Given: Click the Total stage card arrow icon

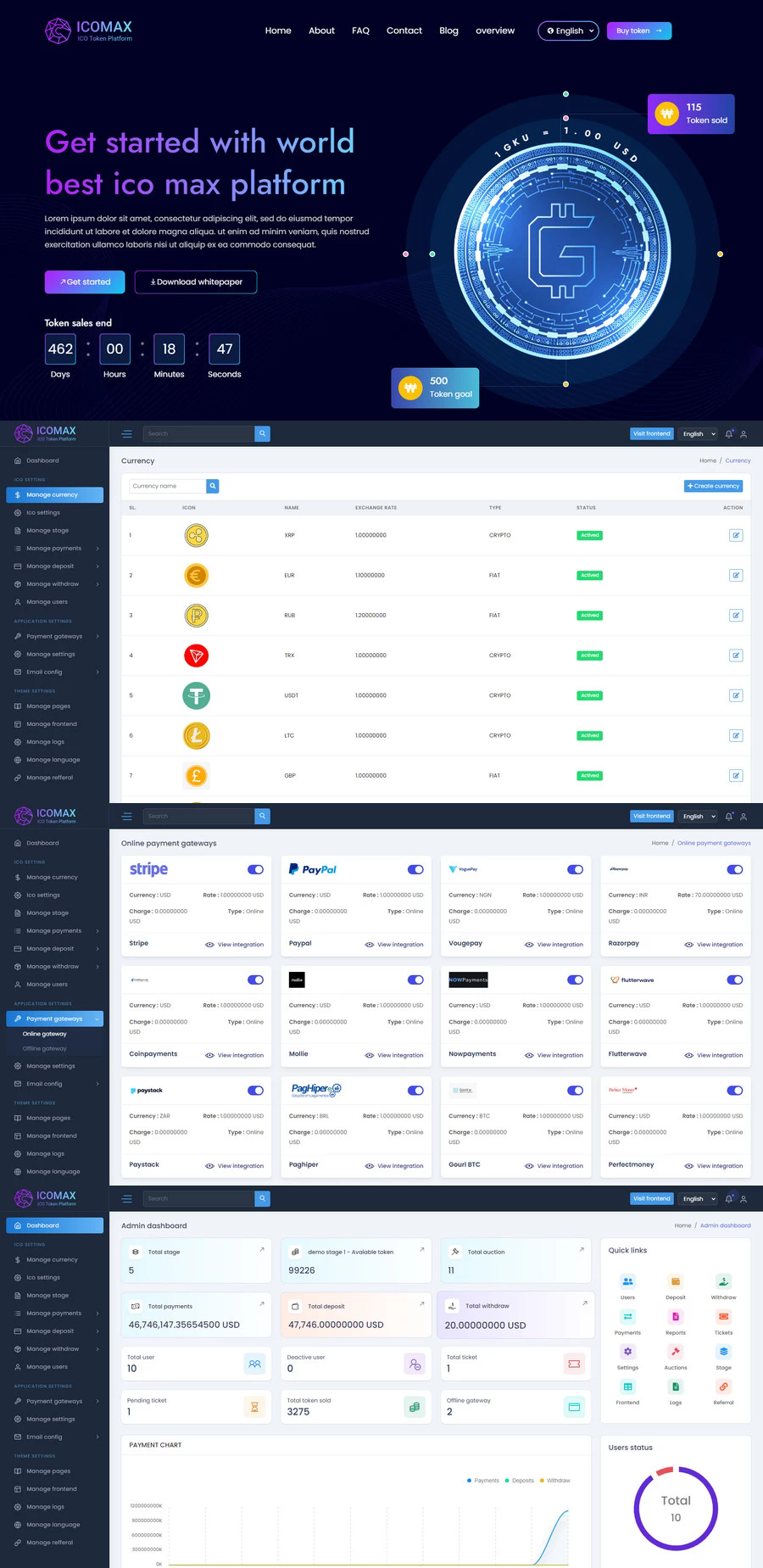Looking at the screenshot, I should pos(261,1250).
